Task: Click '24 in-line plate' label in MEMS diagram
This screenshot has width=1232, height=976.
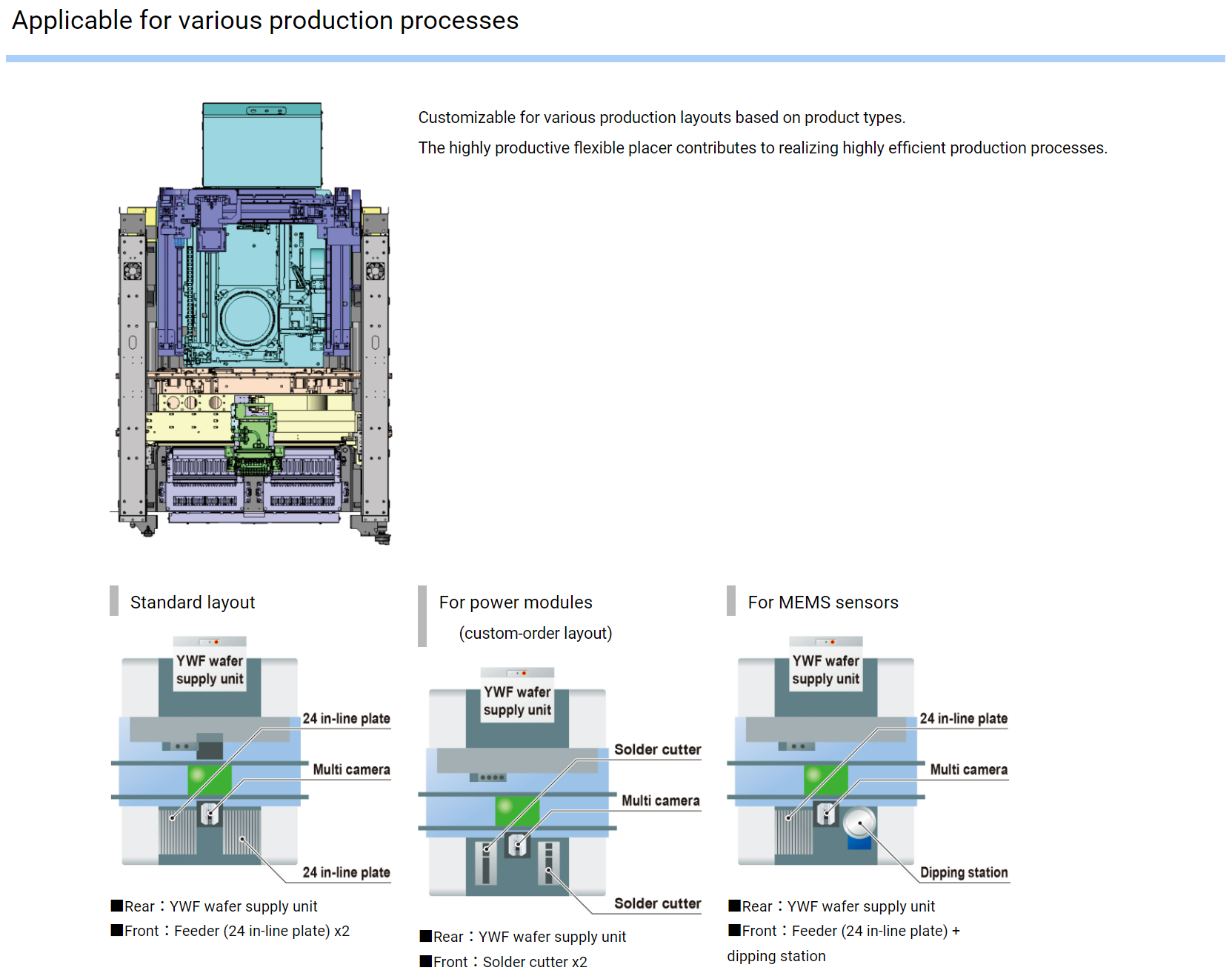Action: pyautogui.click(x=963, y=719)
